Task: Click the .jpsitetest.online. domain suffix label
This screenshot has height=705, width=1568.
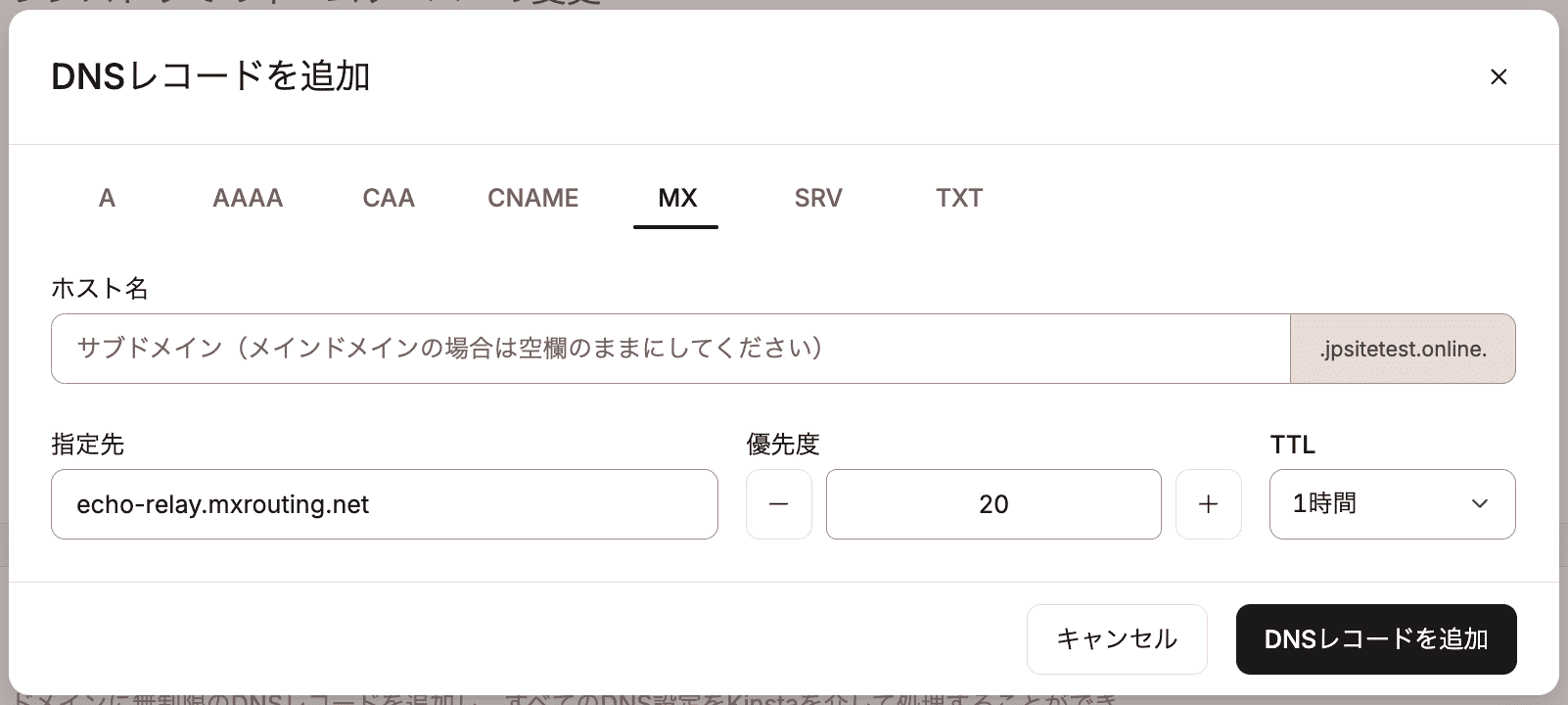Action: pos(1403,349)
